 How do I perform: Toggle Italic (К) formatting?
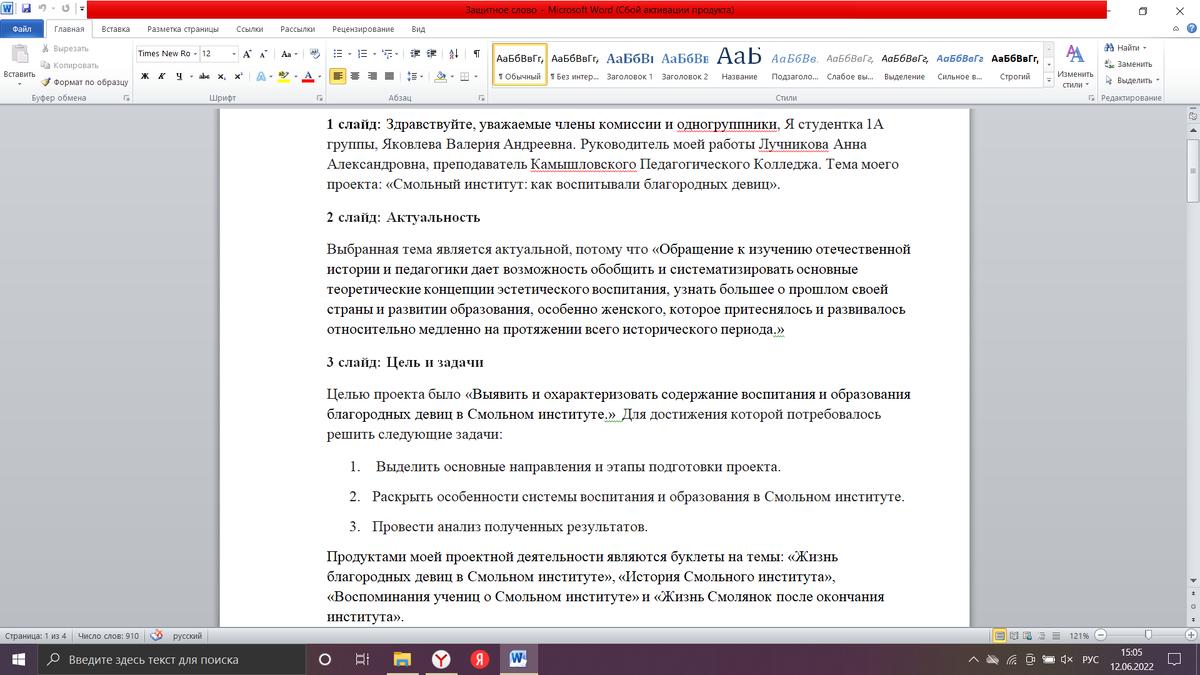tap(162, 76)
